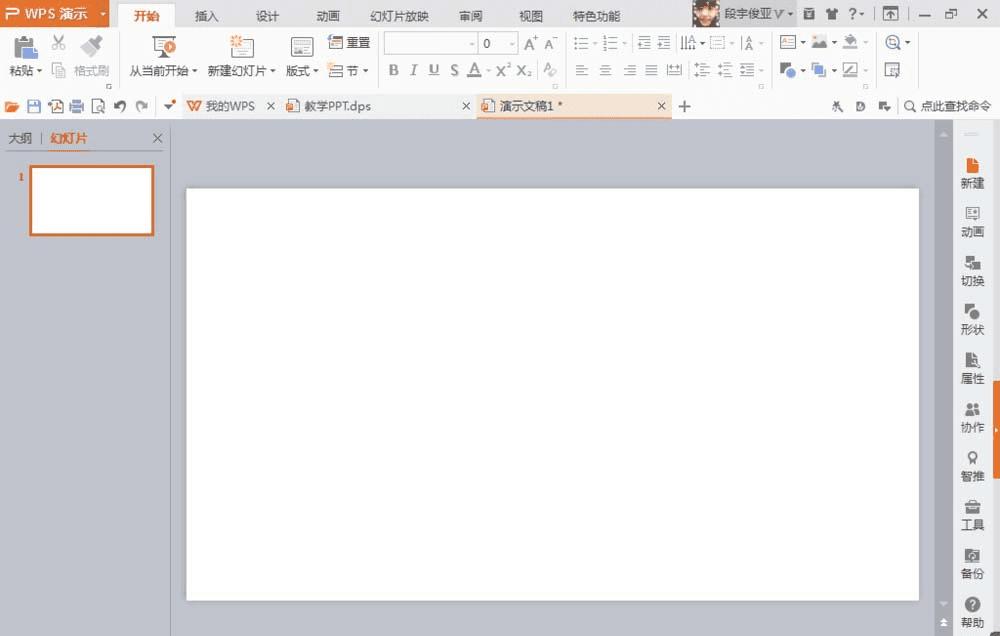Open the user account 段宇俊亚 dropdown
This screenshot has height=636, width=1000.
tap(790, 13)
